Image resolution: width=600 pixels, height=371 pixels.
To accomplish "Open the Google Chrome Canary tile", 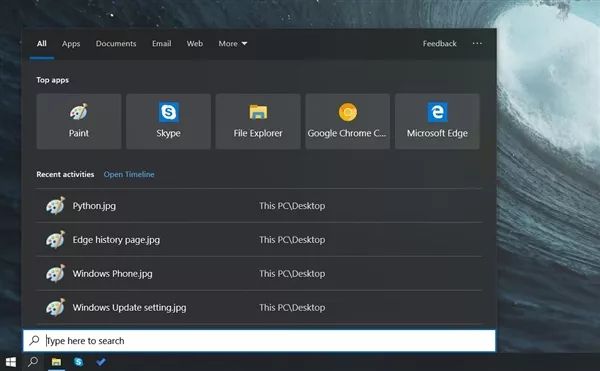I will point(347,121).
